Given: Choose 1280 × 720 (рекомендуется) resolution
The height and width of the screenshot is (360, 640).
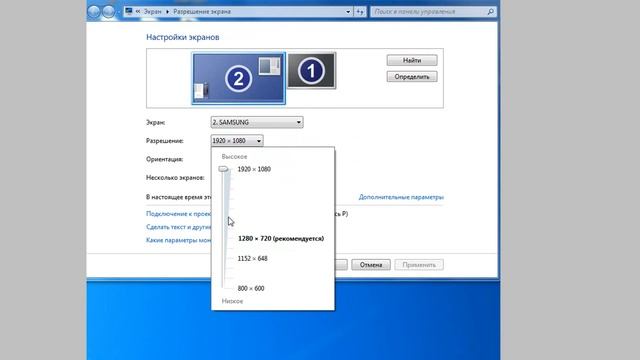Looking at the screenshot, I should pos(281,238).
